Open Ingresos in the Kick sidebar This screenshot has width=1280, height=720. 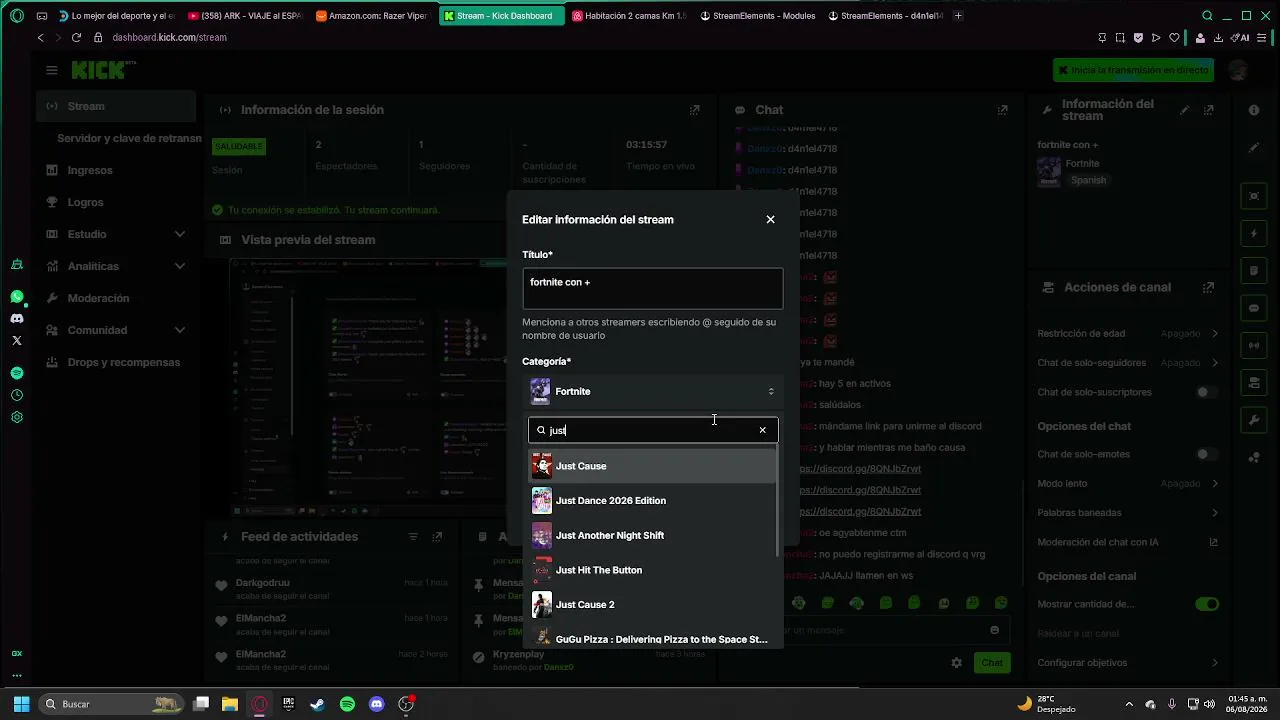pos(116,170)
